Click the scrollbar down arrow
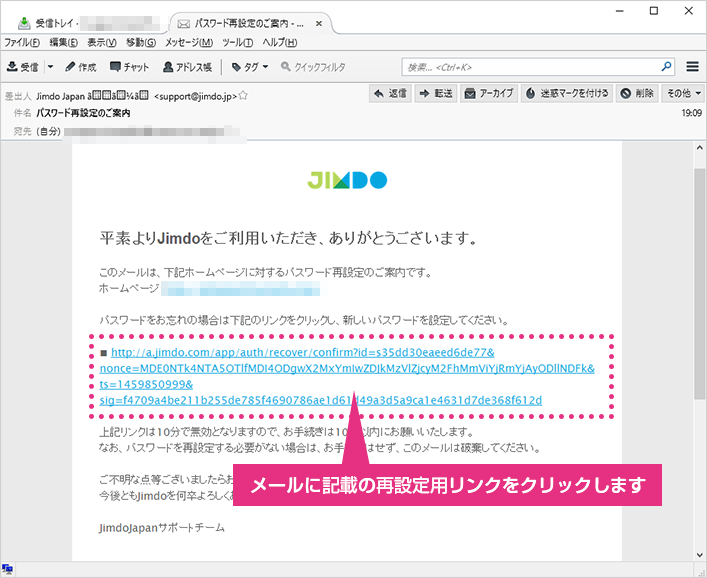 coord(699,555)
